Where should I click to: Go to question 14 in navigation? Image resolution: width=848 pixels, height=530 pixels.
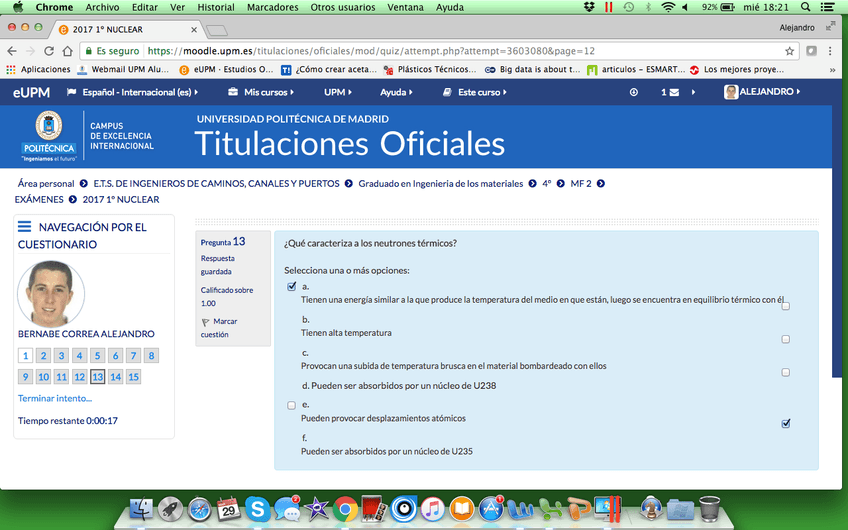(x=115, y=377)
